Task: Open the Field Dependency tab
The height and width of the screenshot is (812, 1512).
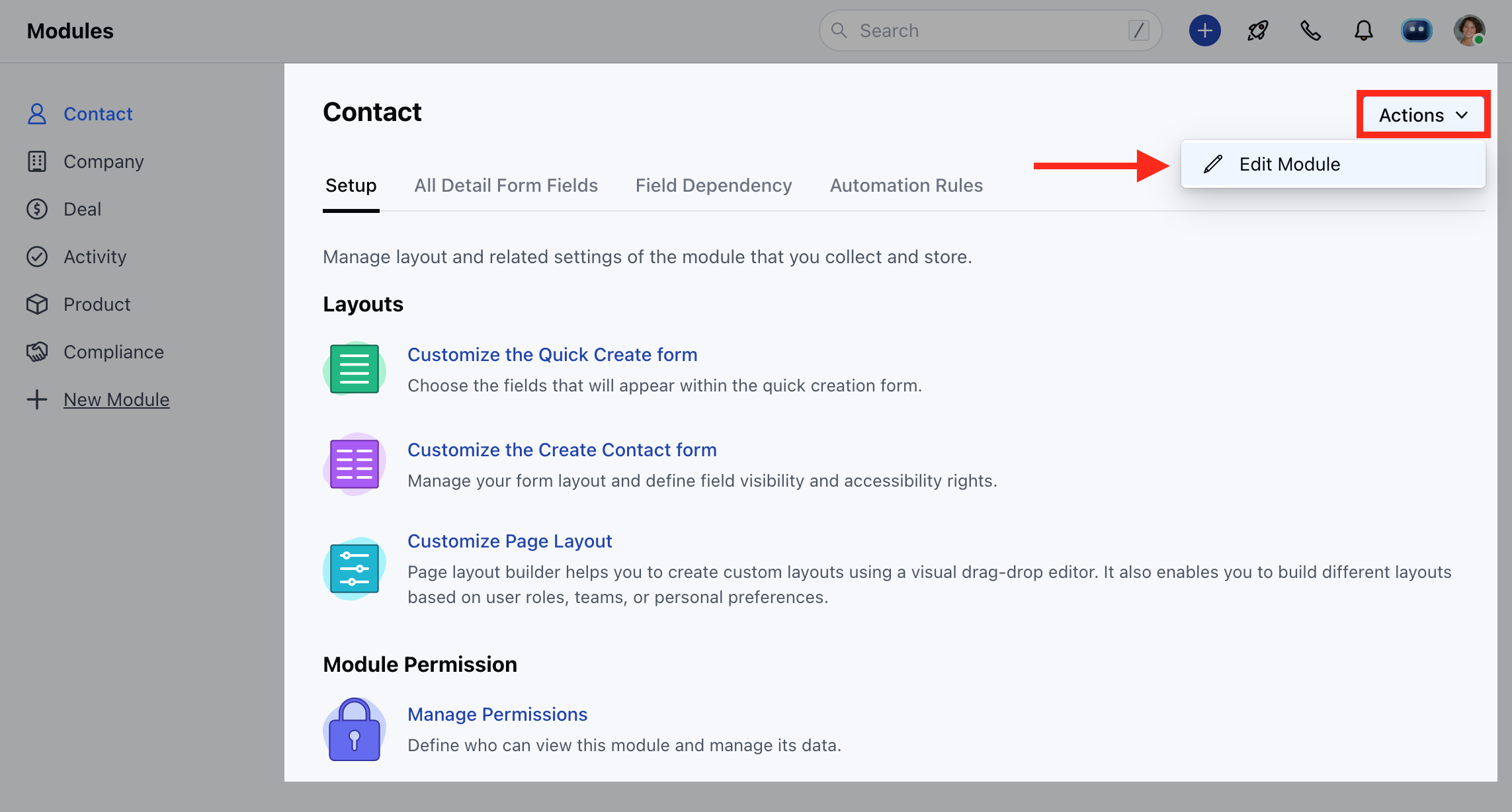Action: [x=714, y=185]
